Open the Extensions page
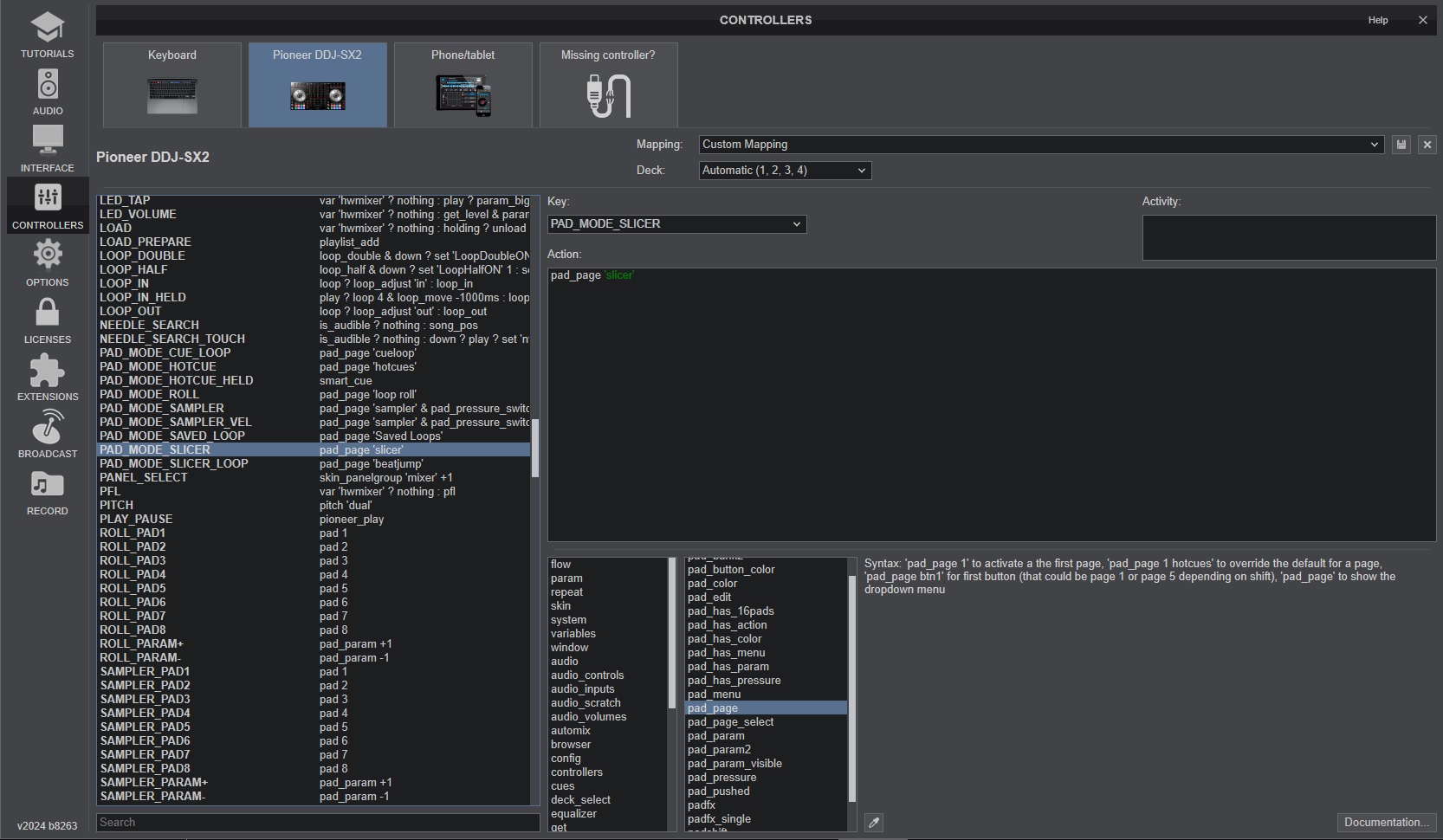This screenshot has height=840, width=1443. tap(48, 378)
